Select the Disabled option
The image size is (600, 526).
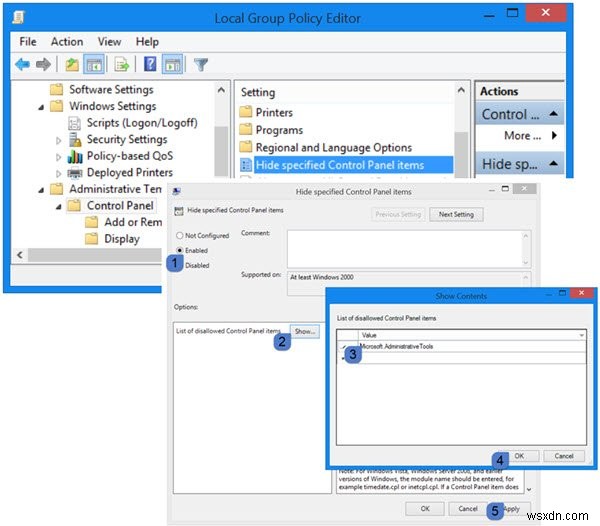[x=197, y=265]
